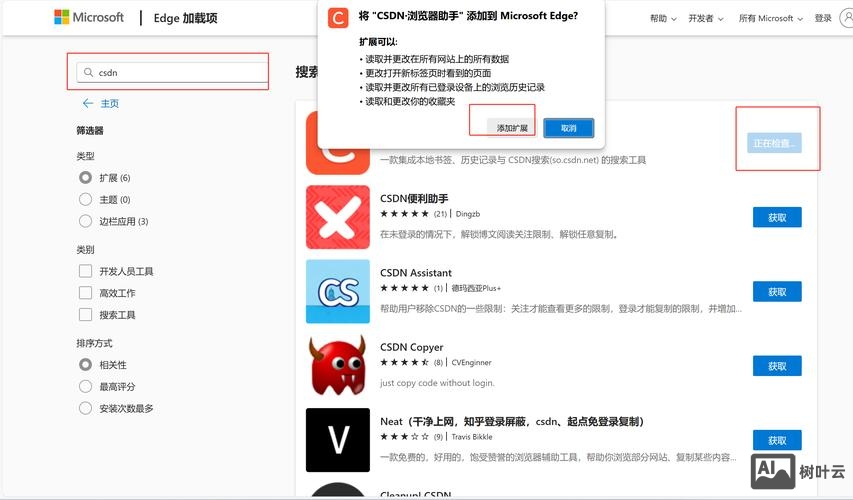Sort by 最高评分
The height and width of the screenshot is (500, 853).
85,386
